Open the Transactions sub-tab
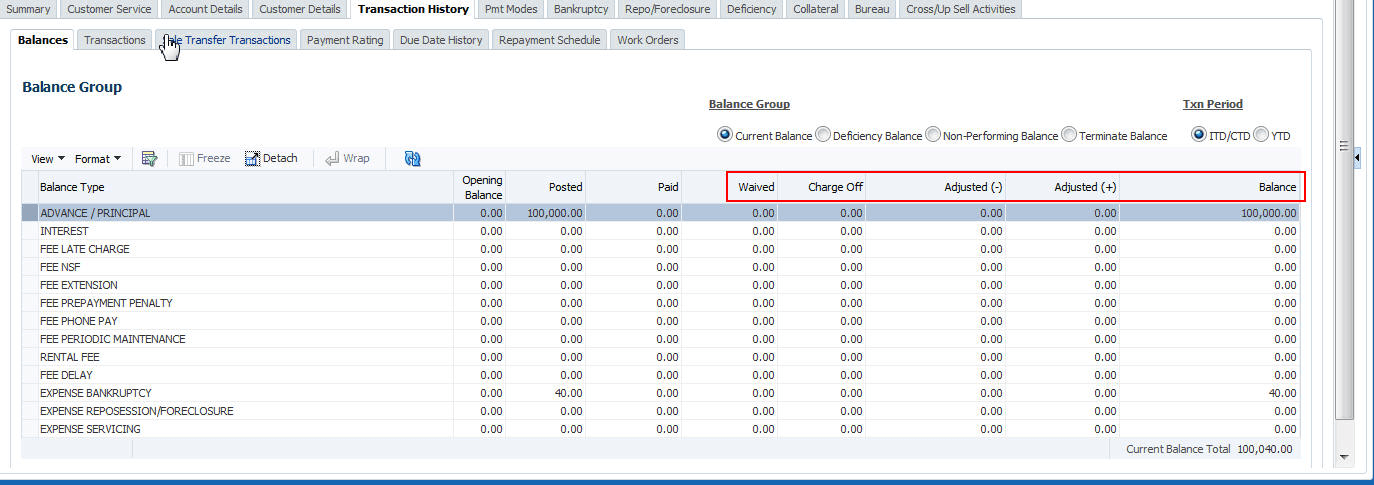 point(115,40)
